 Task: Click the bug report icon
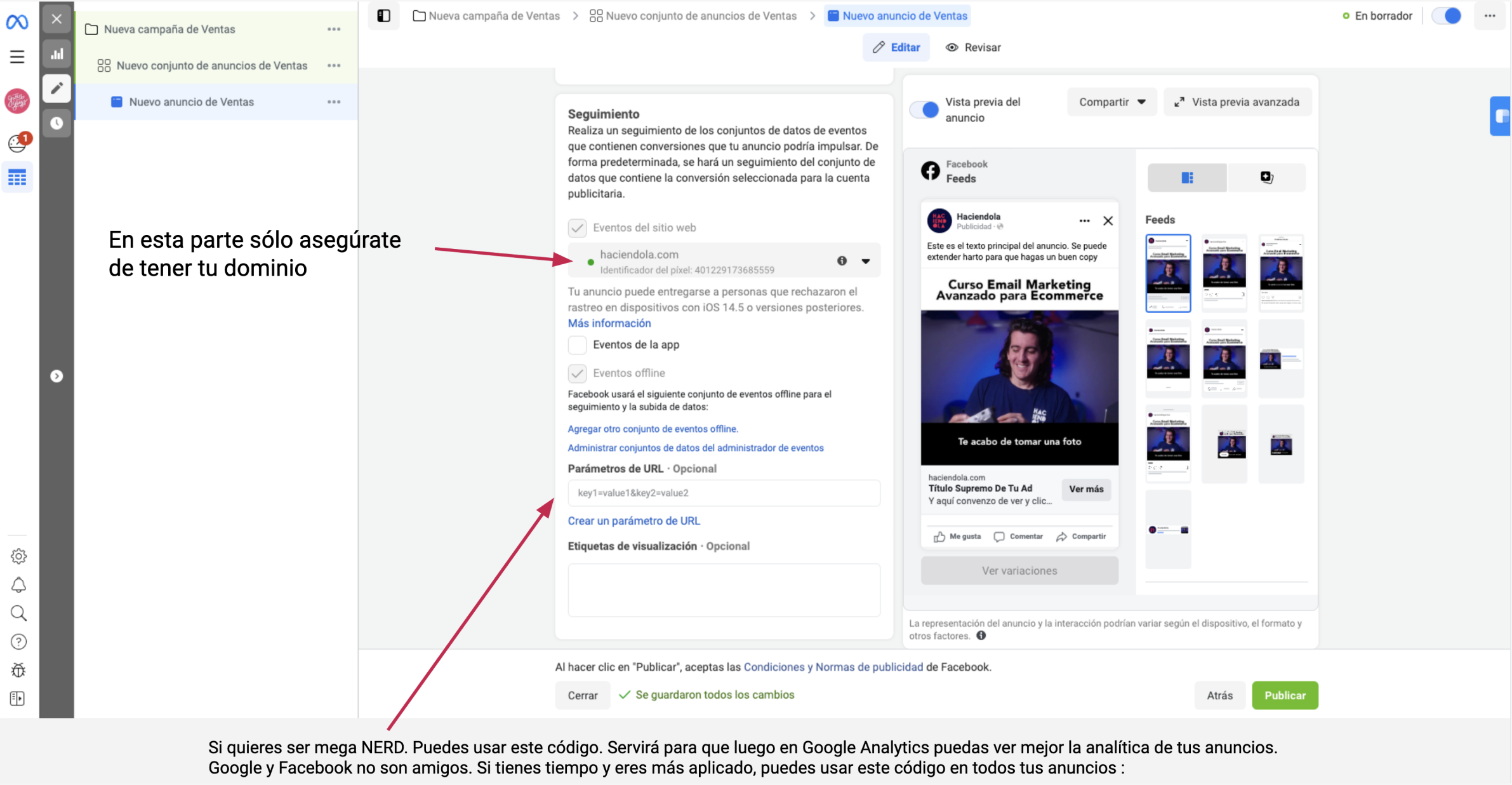18,670
